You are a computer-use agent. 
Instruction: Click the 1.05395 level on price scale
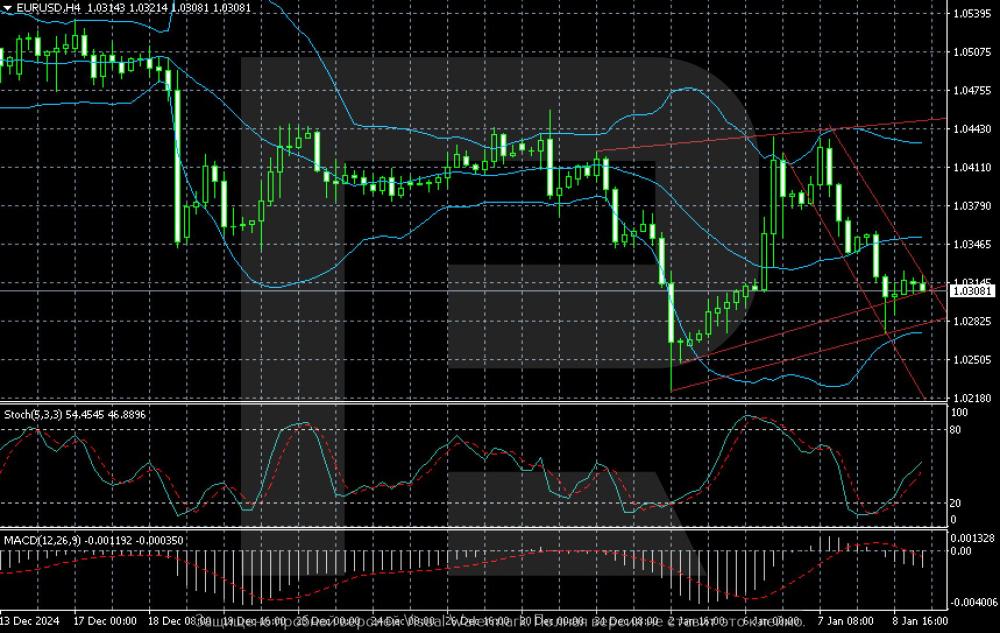pos(973,13)
